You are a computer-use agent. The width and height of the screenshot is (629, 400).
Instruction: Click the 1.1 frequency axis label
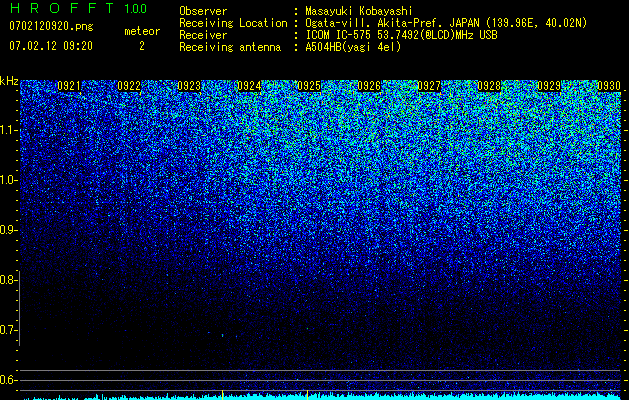pos(9,130)
